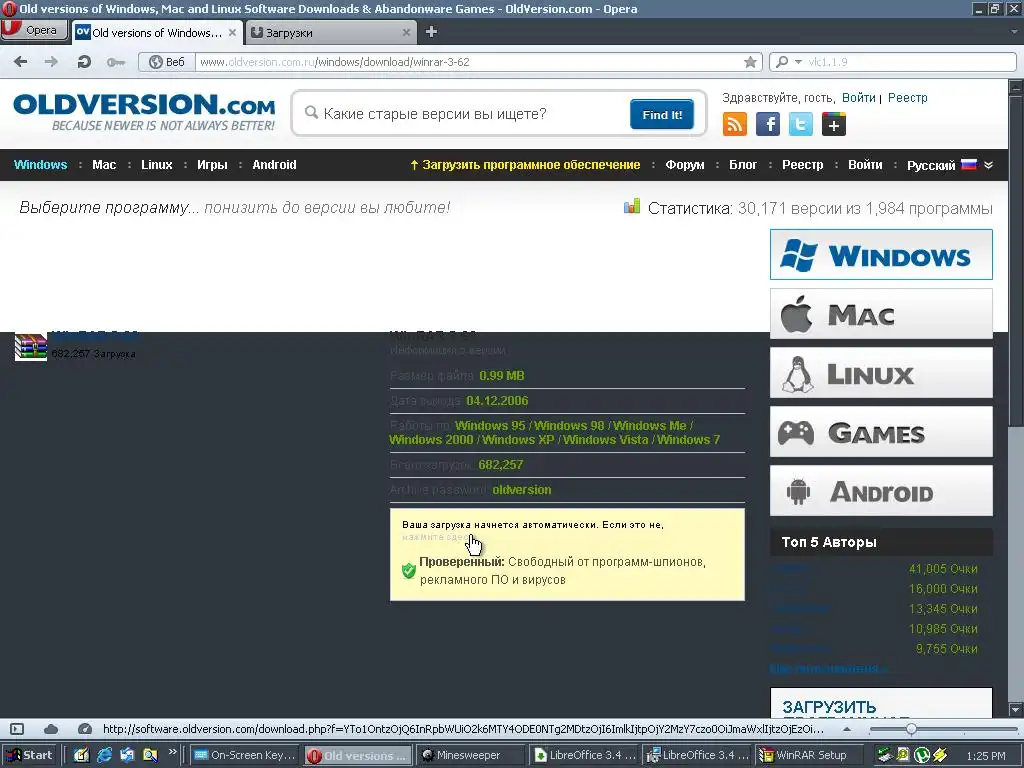Image resolution: width=1024 pixels, height=768 pixels.
Task: Open the Windows Start button
Action: (30, 755)
